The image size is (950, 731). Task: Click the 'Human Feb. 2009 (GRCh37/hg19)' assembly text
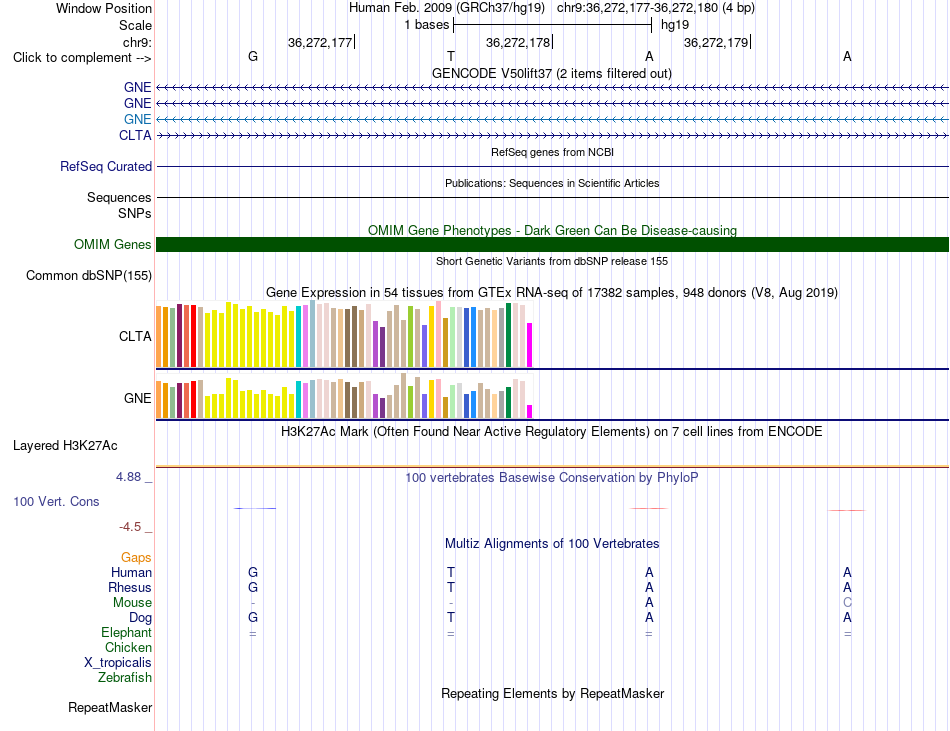tap(447, 8)
